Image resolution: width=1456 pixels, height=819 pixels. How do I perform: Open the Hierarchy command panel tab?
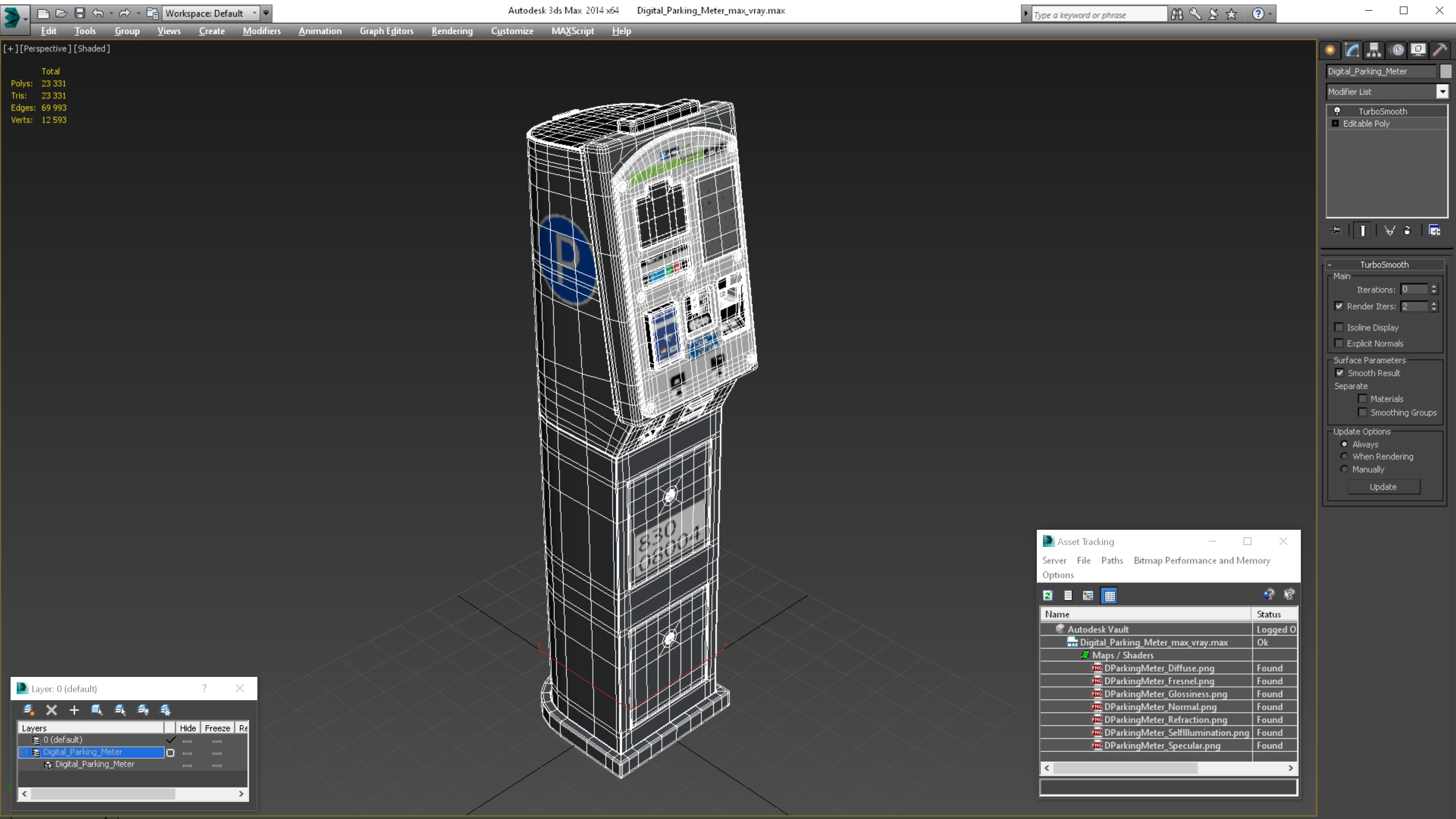1374,50
